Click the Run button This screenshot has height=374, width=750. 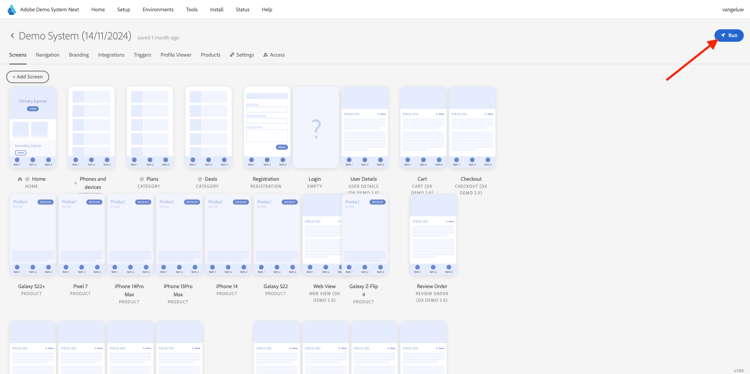pos(729,35)
